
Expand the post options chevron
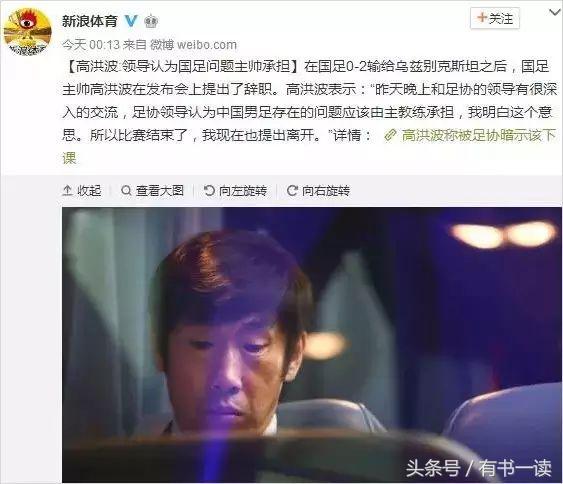coord(555,13)
